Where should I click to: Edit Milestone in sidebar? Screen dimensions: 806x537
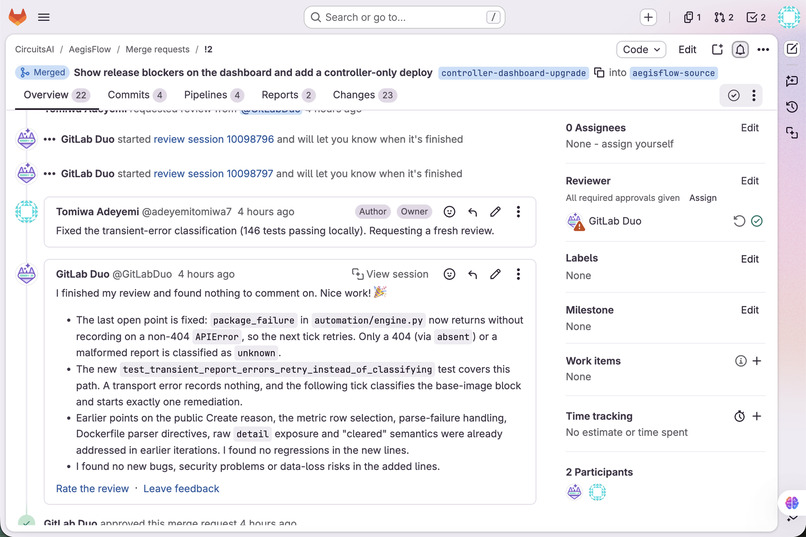(x=749, y=310)
